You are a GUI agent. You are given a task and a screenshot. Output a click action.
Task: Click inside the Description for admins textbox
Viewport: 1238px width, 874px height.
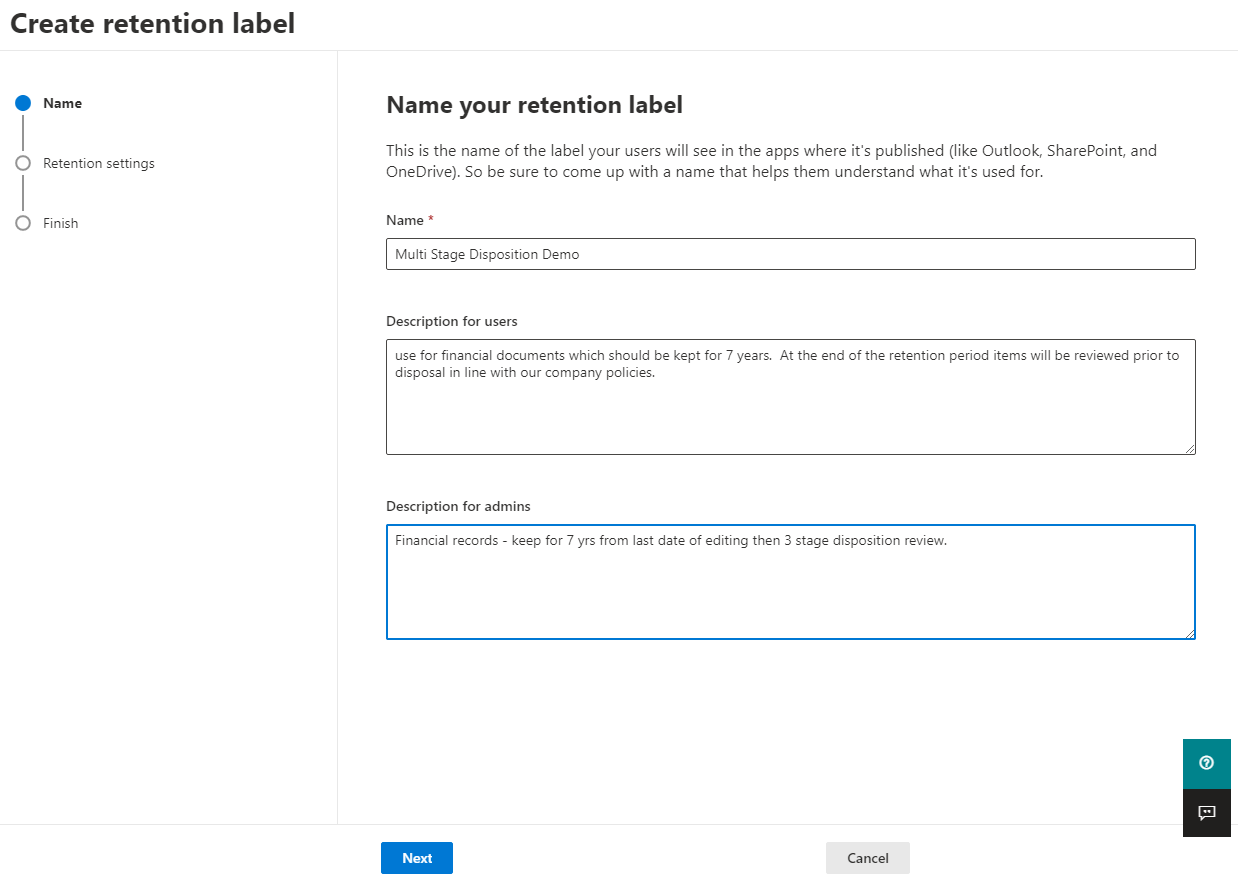[790, 590]
